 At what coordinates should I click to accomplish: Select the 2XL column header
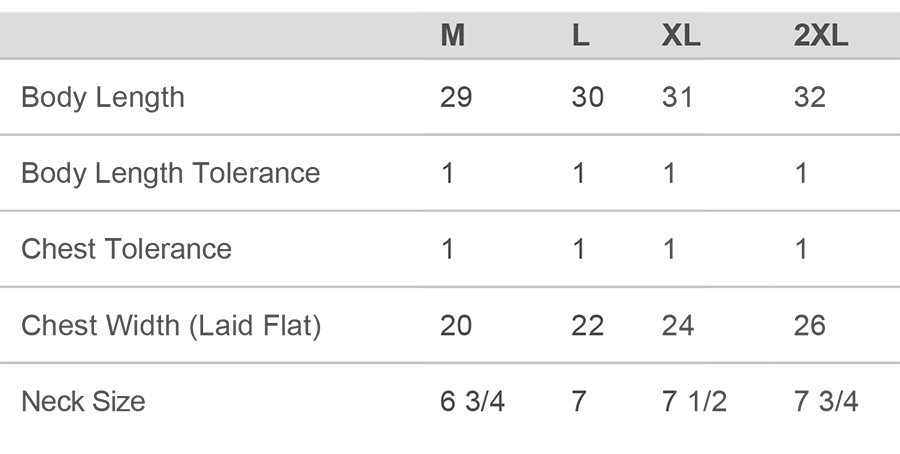(x=820, y=36)
